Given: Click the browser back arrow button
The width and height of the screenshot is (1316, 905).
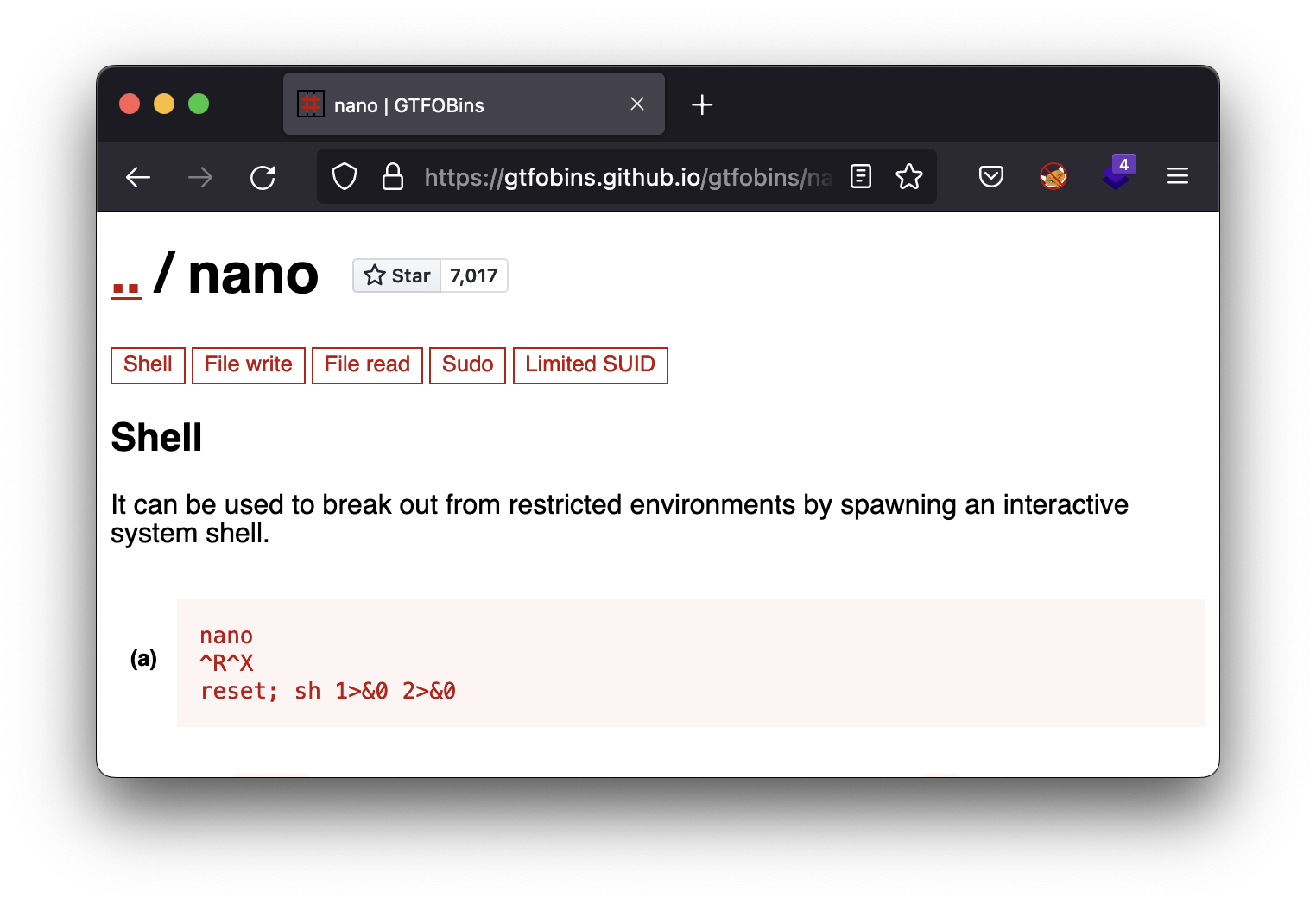Looking at the screenshot, I should tap(138, 178).
